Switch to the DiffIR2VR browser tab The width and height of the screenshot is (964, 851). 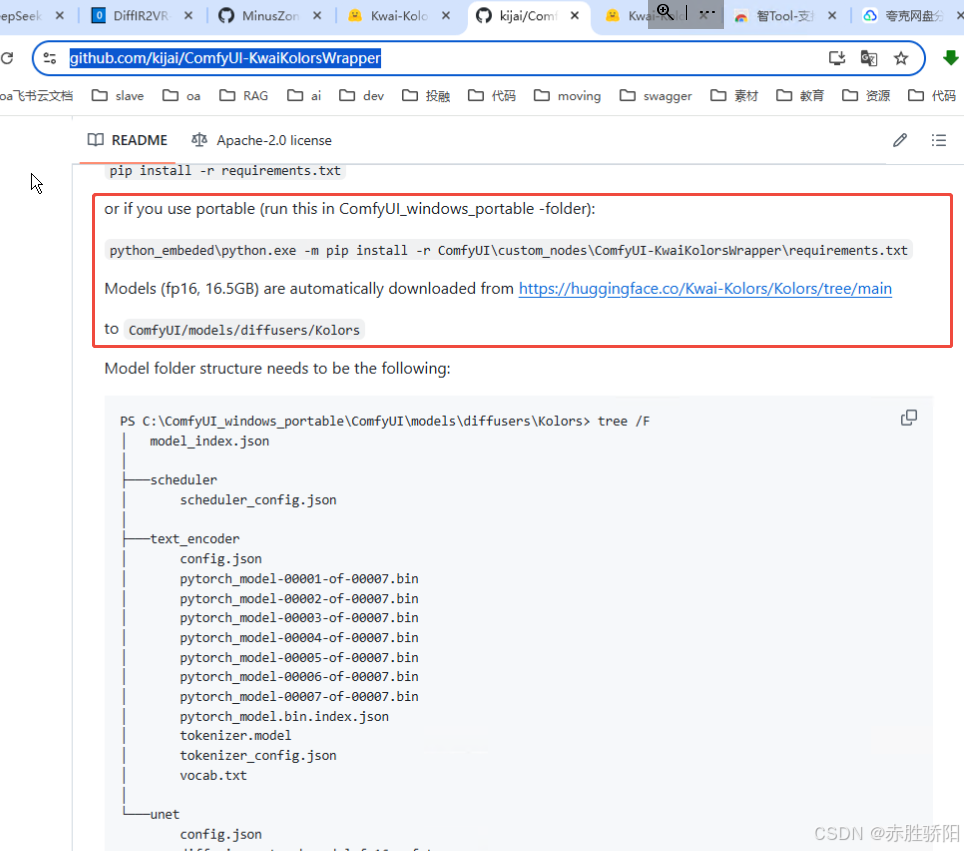[x=140, y=15]
